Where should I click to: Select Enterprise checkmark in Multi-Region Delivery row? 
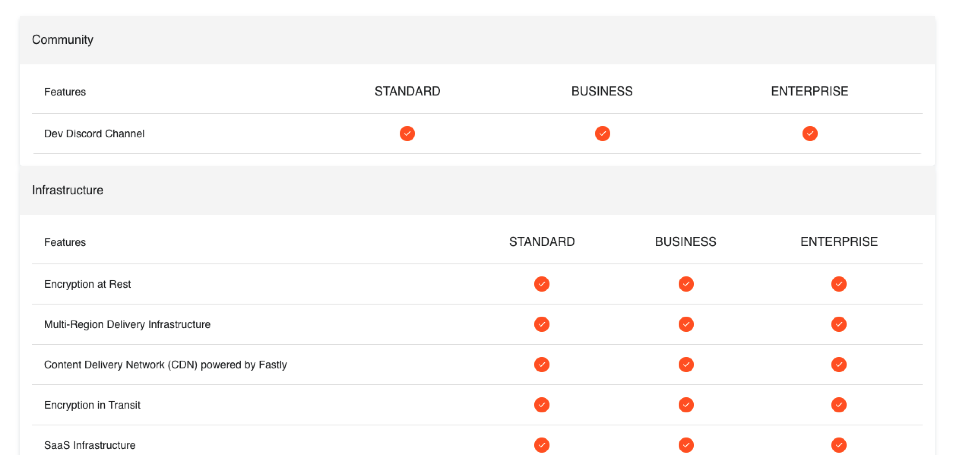coord(839,324)
